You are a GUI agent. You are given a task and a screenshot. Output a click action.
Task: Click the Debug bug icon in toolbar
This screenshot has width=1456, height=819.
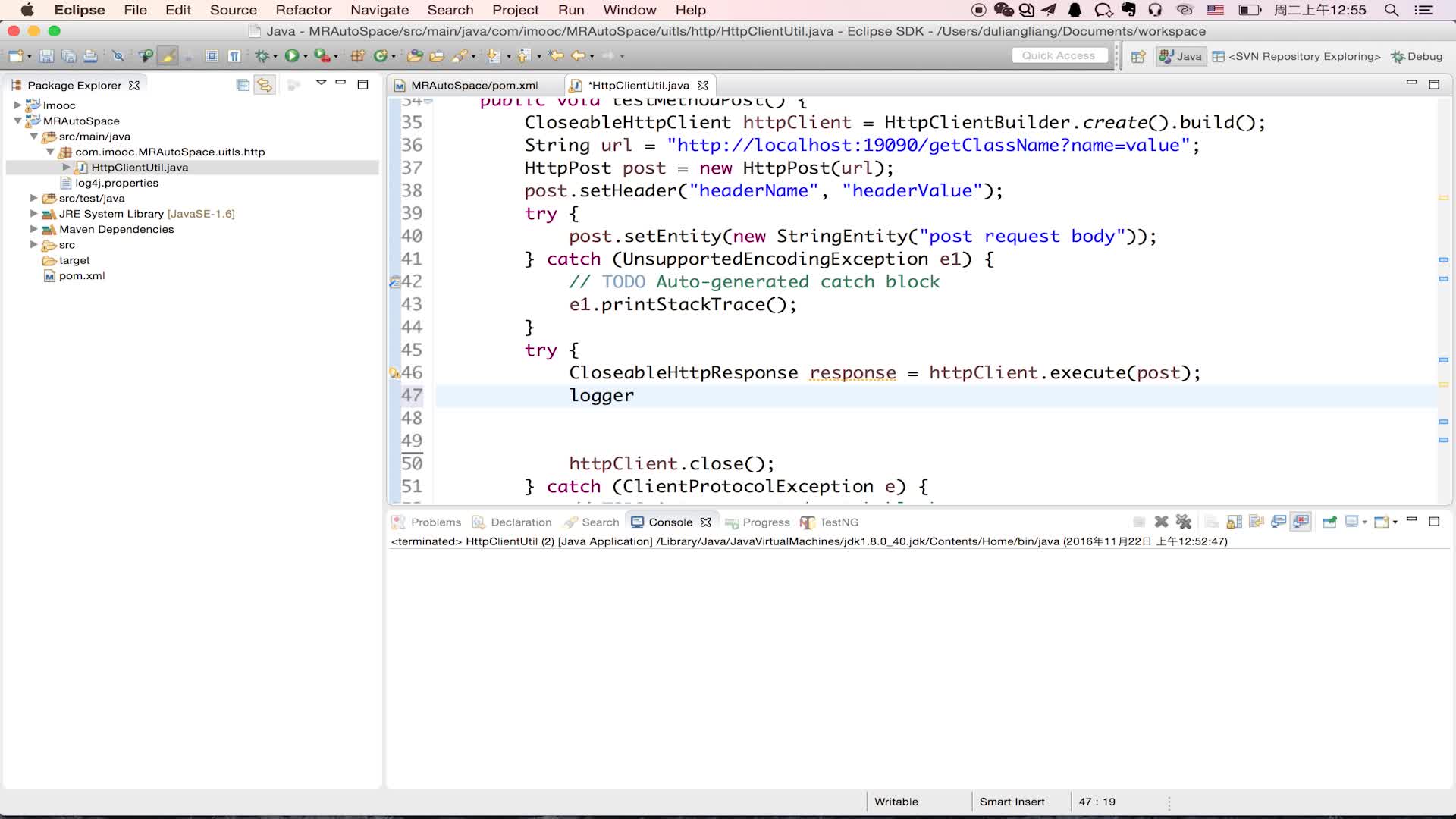262,56
